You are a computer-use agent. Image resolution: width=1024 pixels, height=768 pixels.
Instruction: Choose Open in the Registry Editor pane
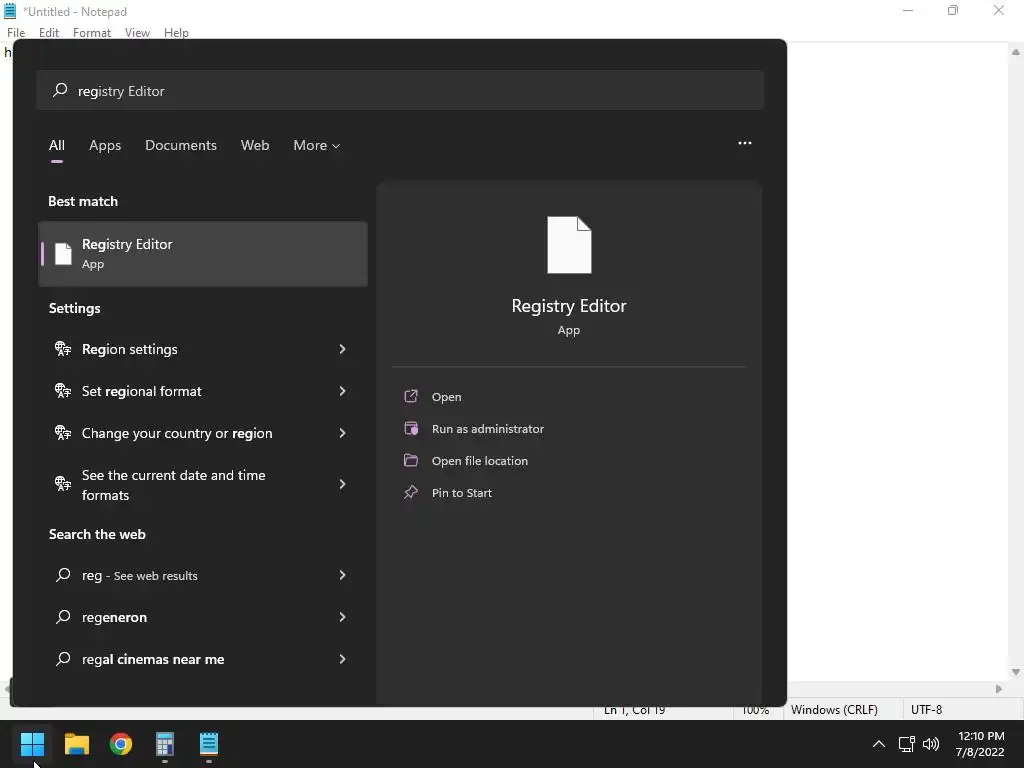coord(447,396)
